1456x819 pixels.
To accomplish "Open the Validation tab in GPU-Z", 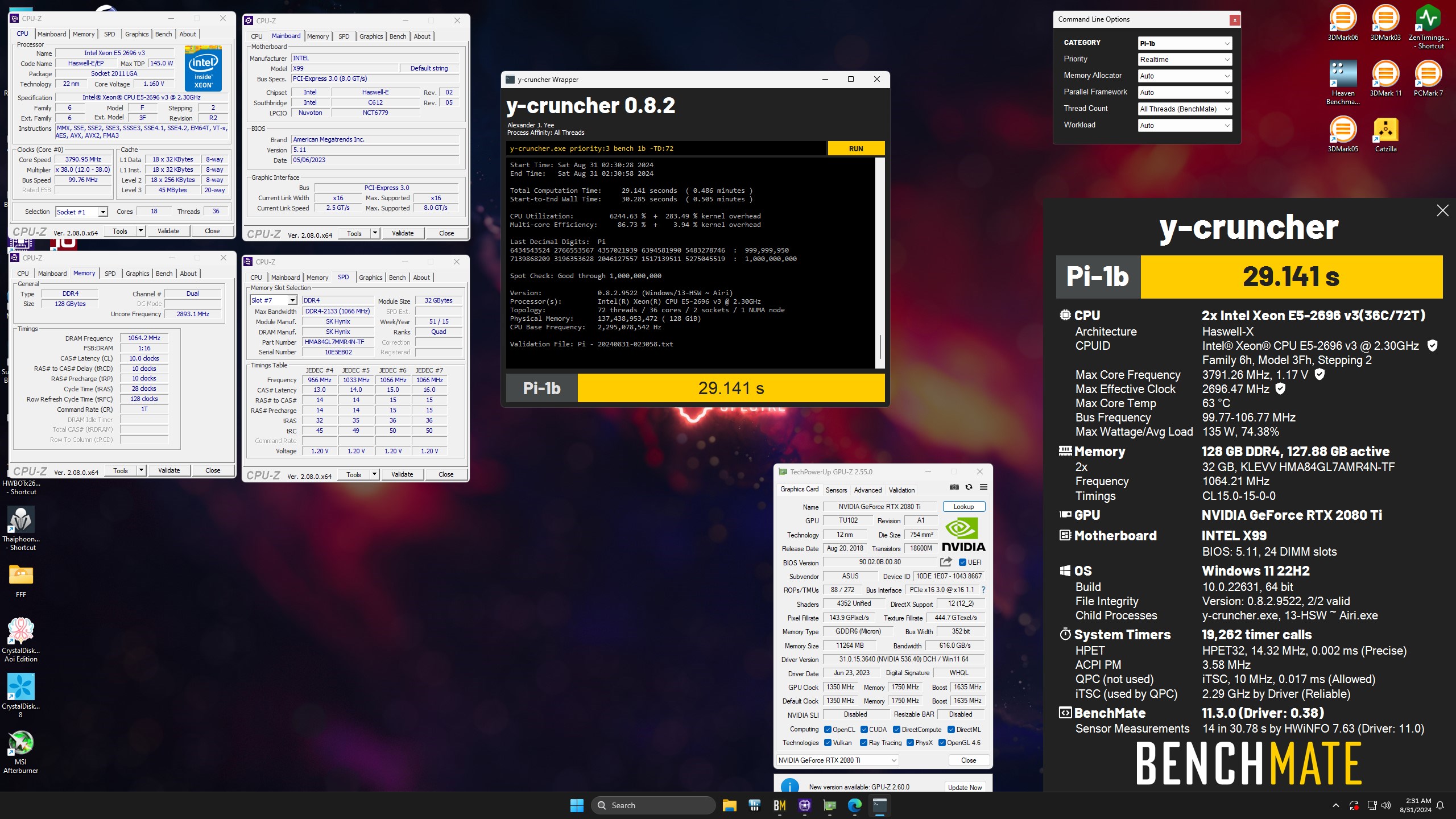I will pos(901,490).
